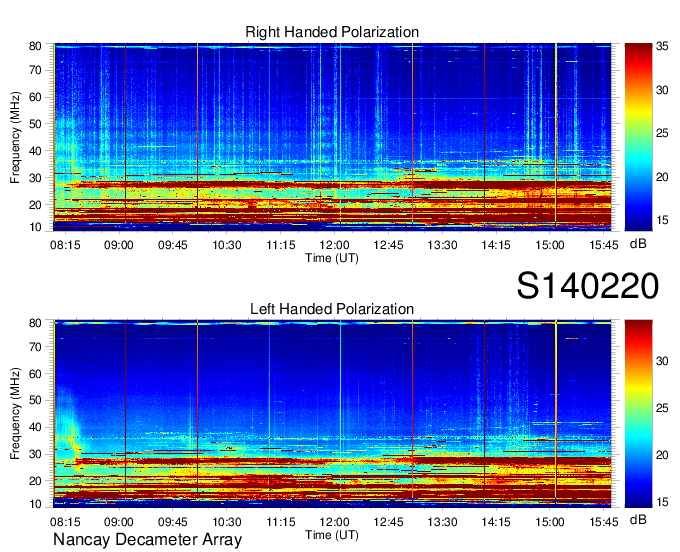Click 50 frequency tick of Left Handed plot
Screen dimensions: 680x552
35,400
